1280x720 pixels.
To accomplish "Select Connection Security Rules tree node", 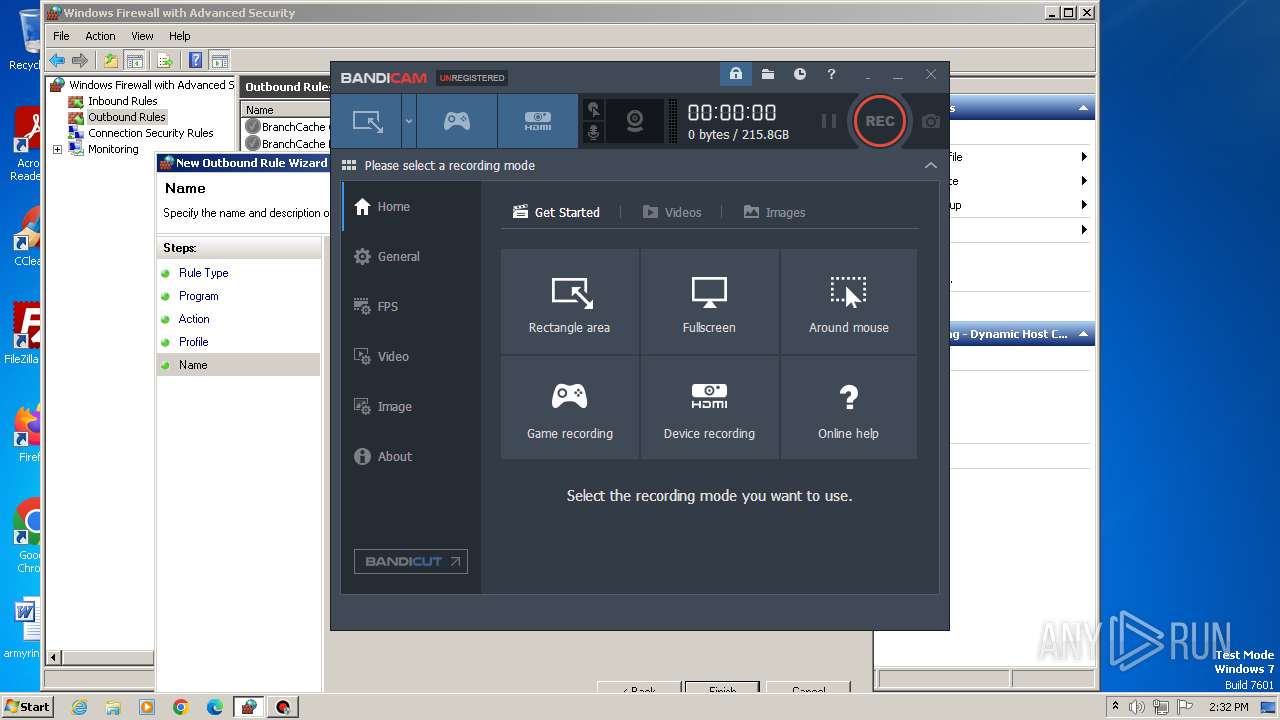I will coord(150,133).
